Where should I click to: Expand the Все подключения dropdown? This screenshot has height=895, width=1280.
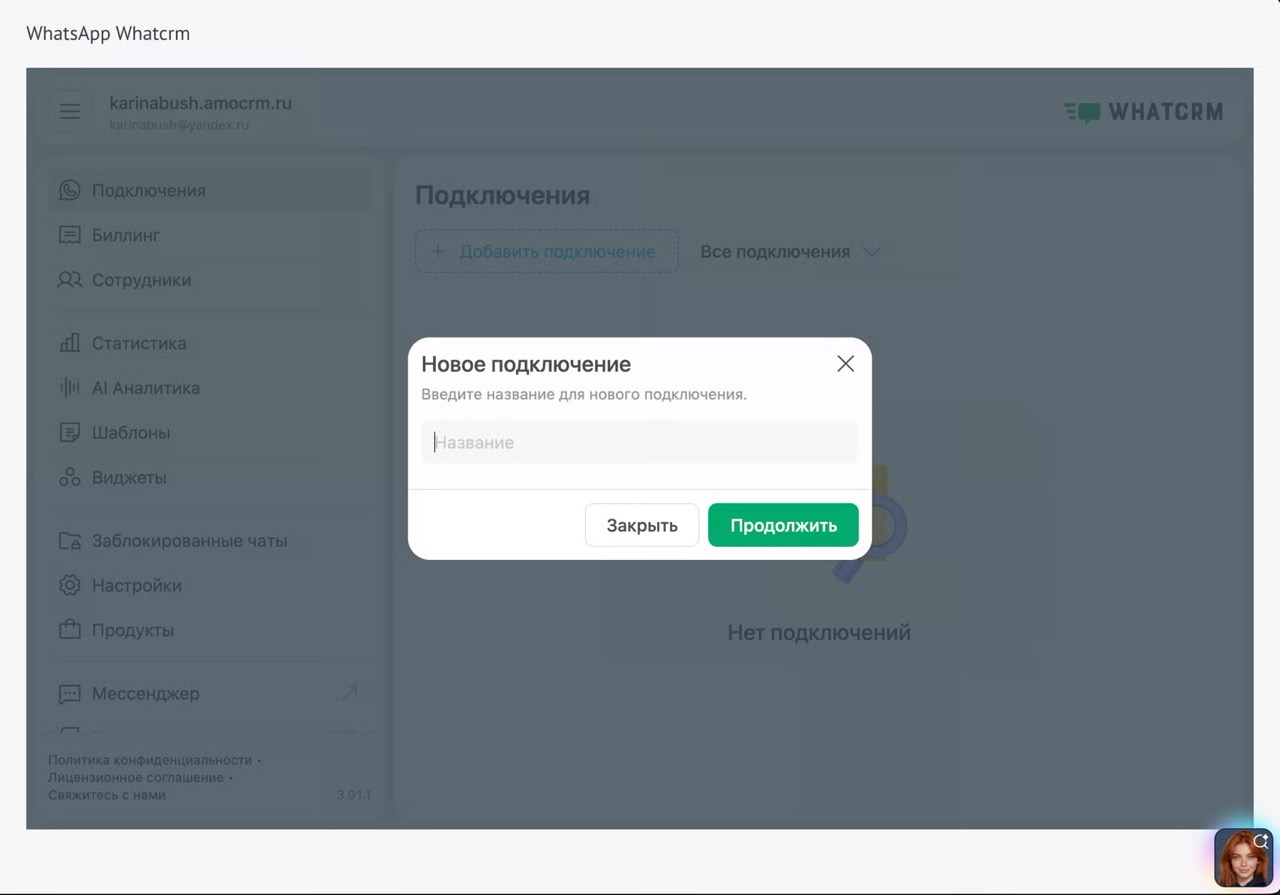tap(789, 252)
